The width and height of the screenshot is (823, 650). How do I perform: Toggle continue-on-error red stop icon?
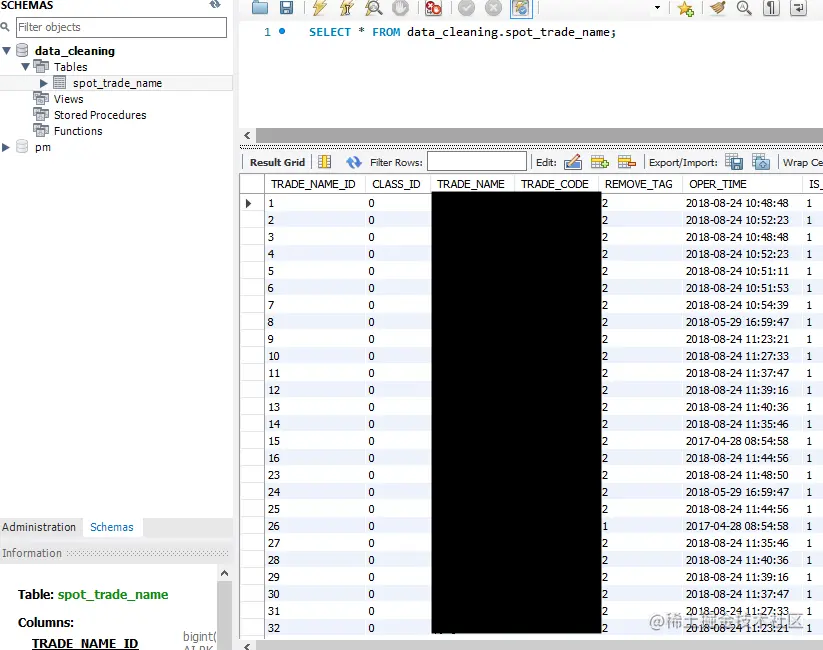pos(433,7)
